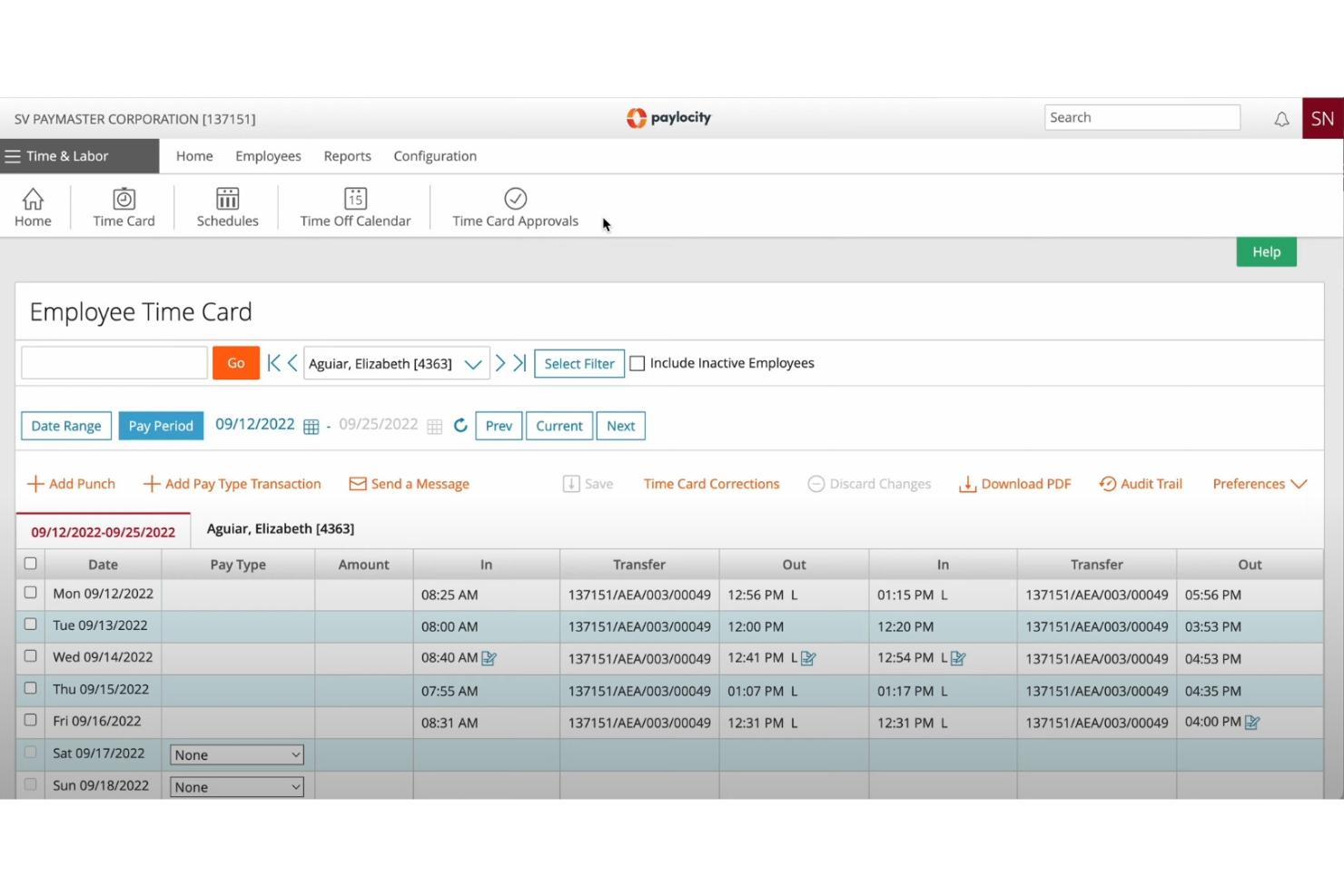
Task: Click the 03:53 PM out cell
Action: click(1250, 627)
